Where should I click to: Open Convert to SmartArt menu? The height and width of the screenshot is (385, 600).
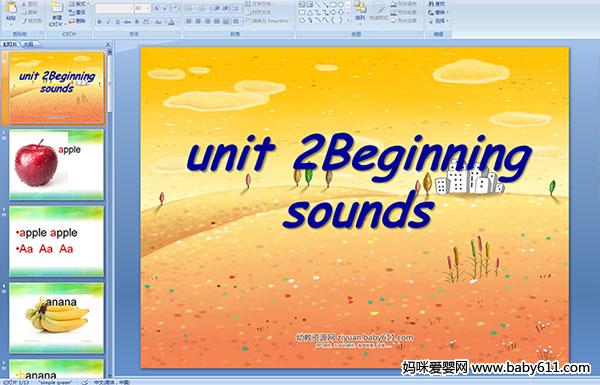click(x=269, y=21)
